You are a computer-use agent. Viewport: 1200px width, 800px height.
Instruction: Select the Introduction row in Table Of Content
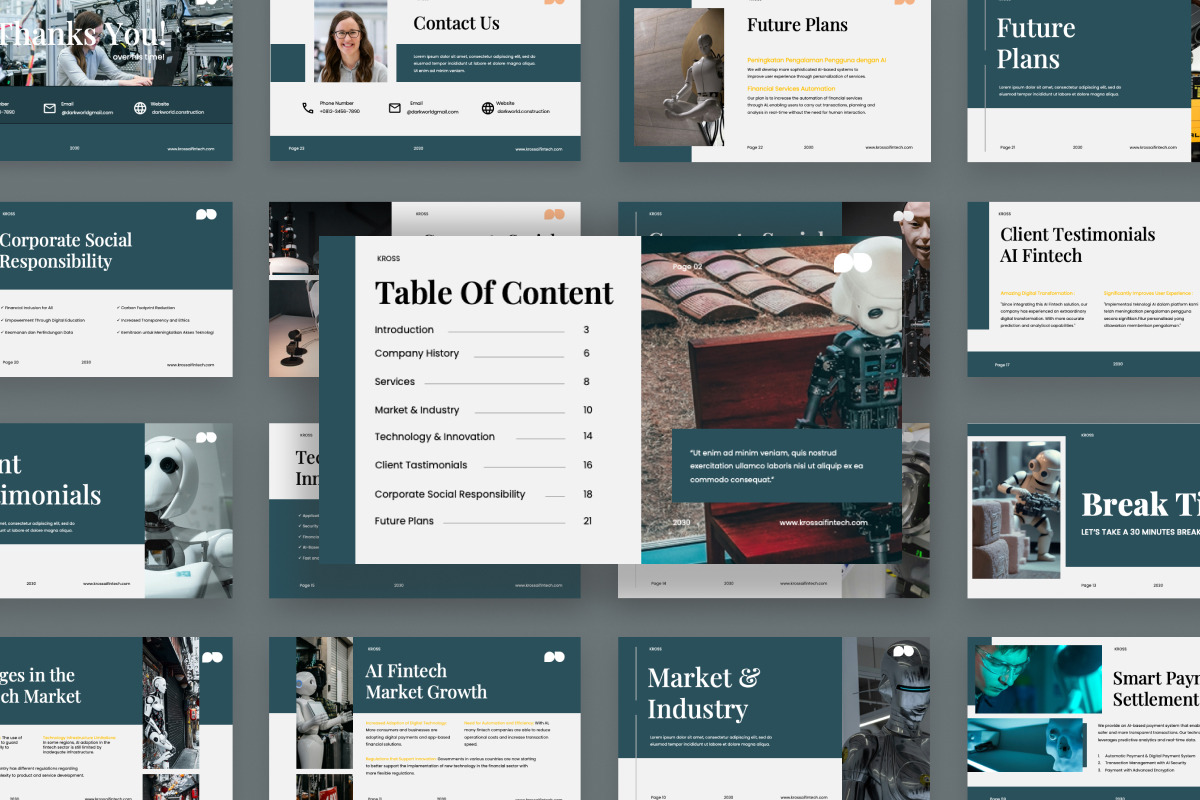(x=484, y=330)
